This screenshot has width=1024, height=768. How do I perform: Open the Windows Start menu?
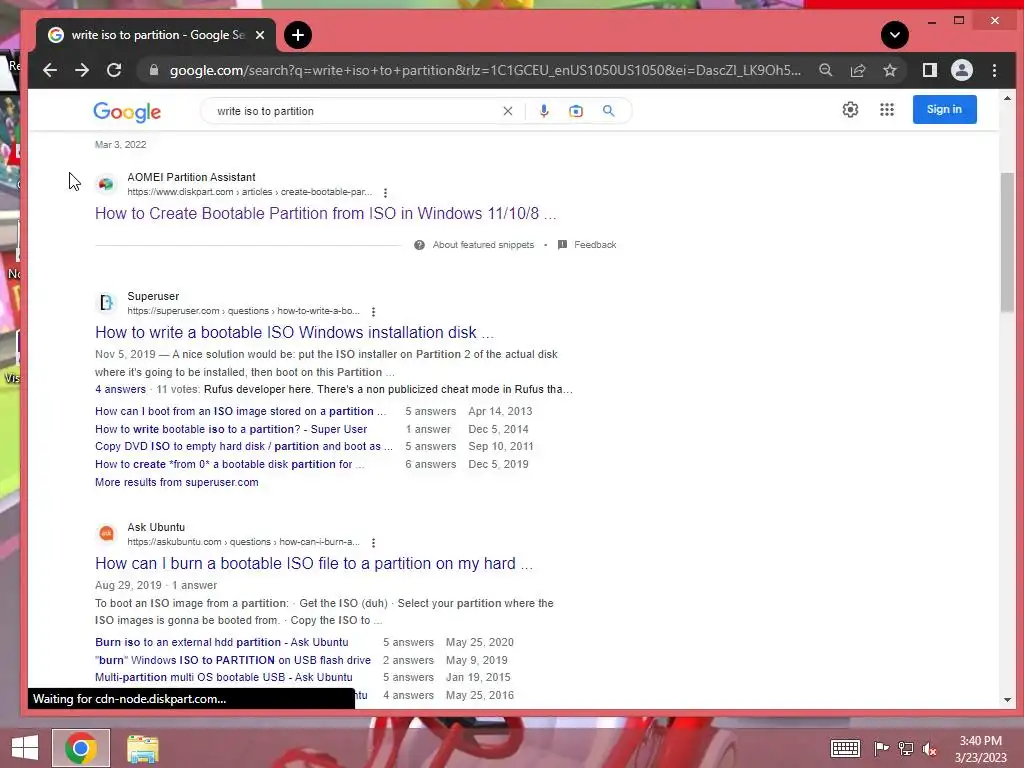click(x=25, y=748)
